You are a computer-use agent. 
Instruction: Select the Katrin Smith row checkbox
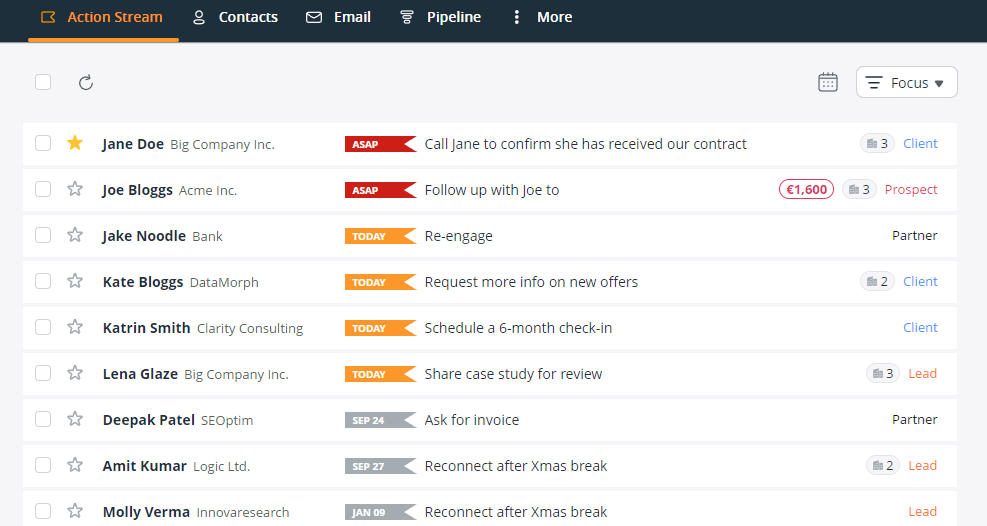click(x=43, y=327)
